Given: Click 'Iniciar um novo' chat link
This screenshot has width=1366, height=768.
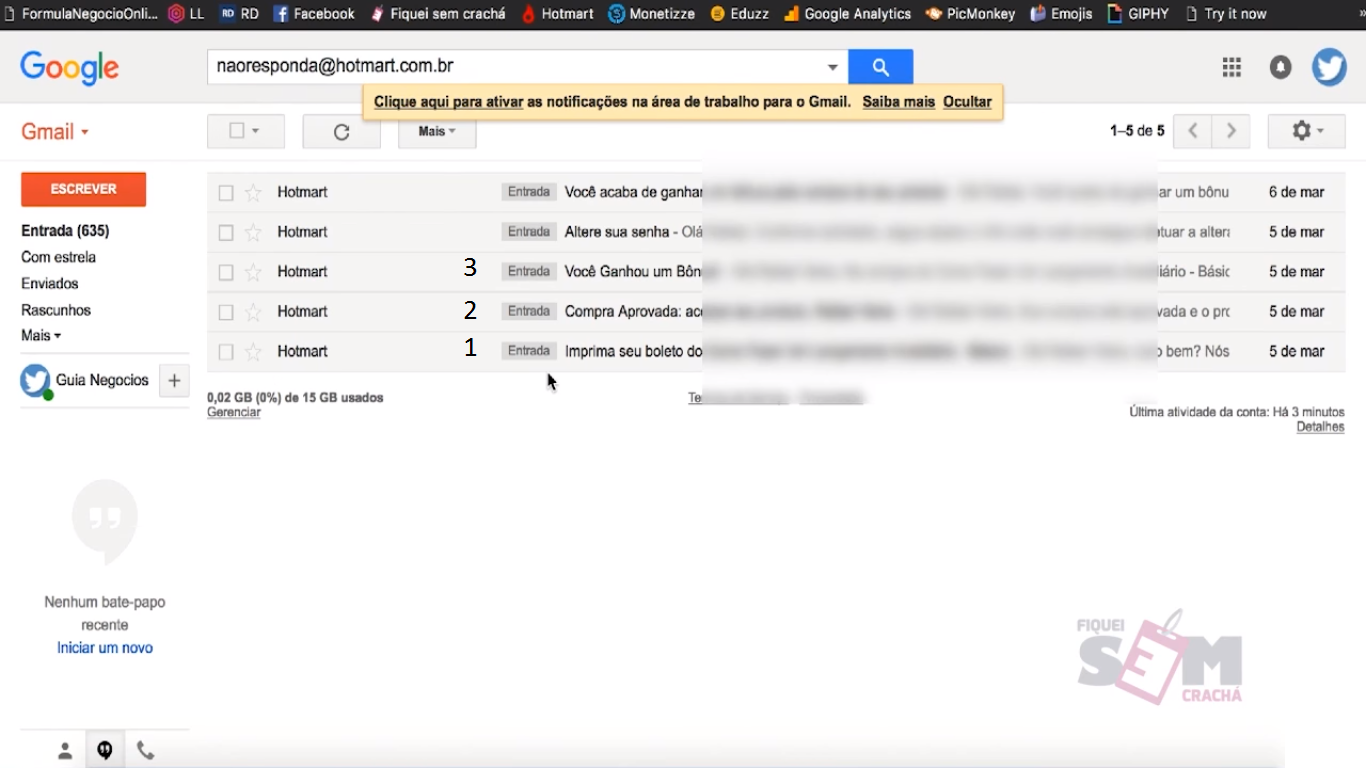Looking at the screenshot, I should [x=105, y=648].
